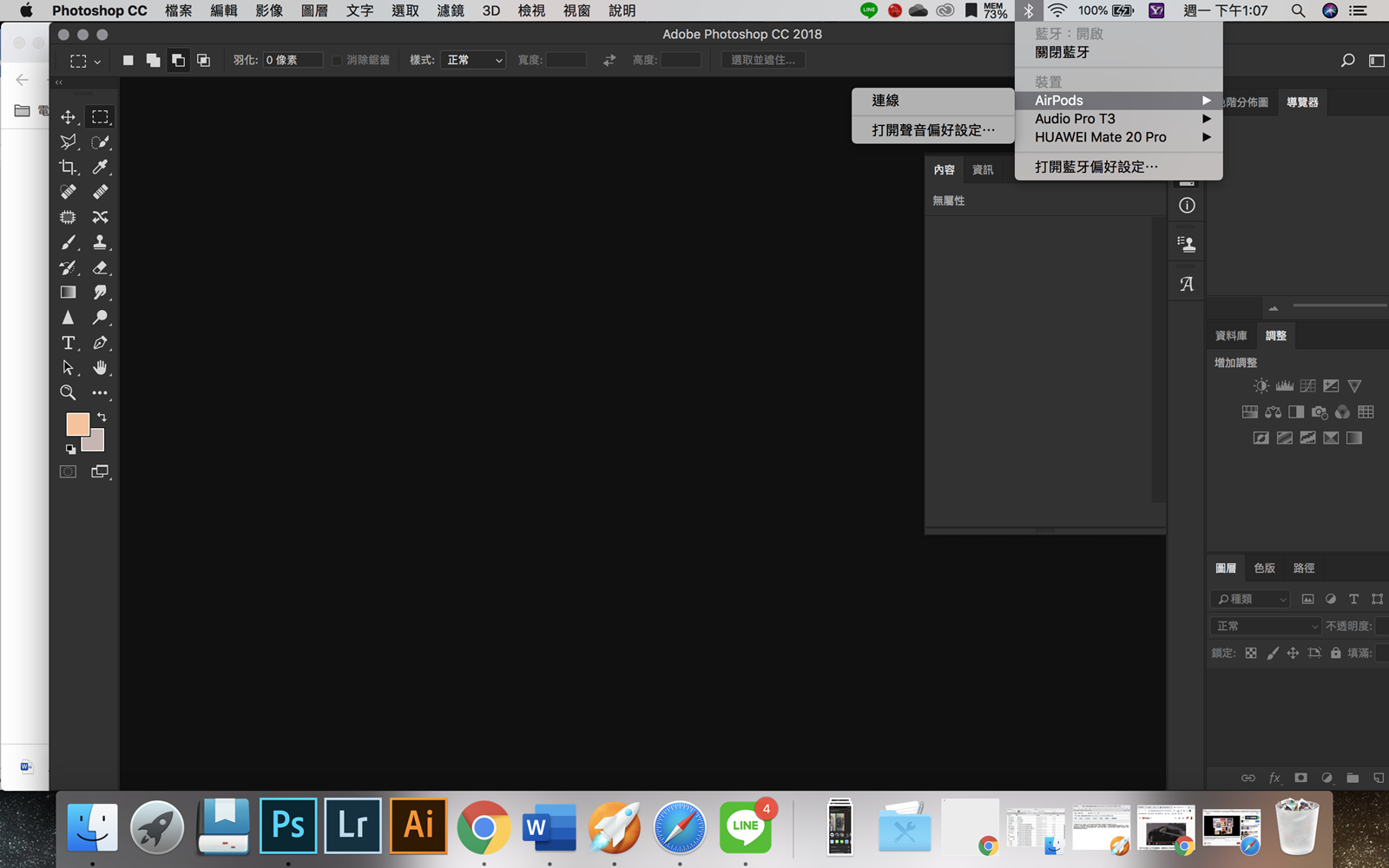
Task: Select the Eyedropper tool
Action: tap(101, 167)
